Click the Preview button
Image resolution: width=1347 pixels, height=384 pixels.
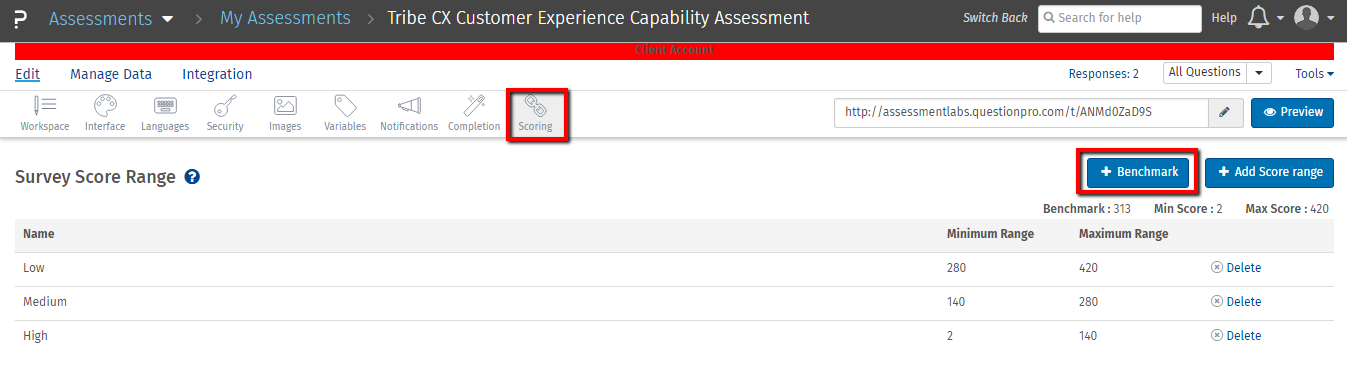click(1292, 112)
